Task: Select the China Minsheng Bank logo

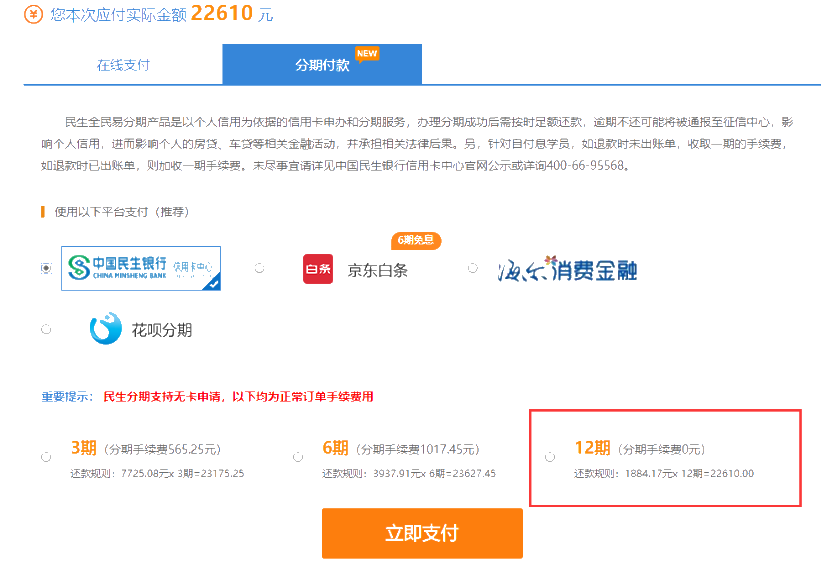Action: click(140, 267)
